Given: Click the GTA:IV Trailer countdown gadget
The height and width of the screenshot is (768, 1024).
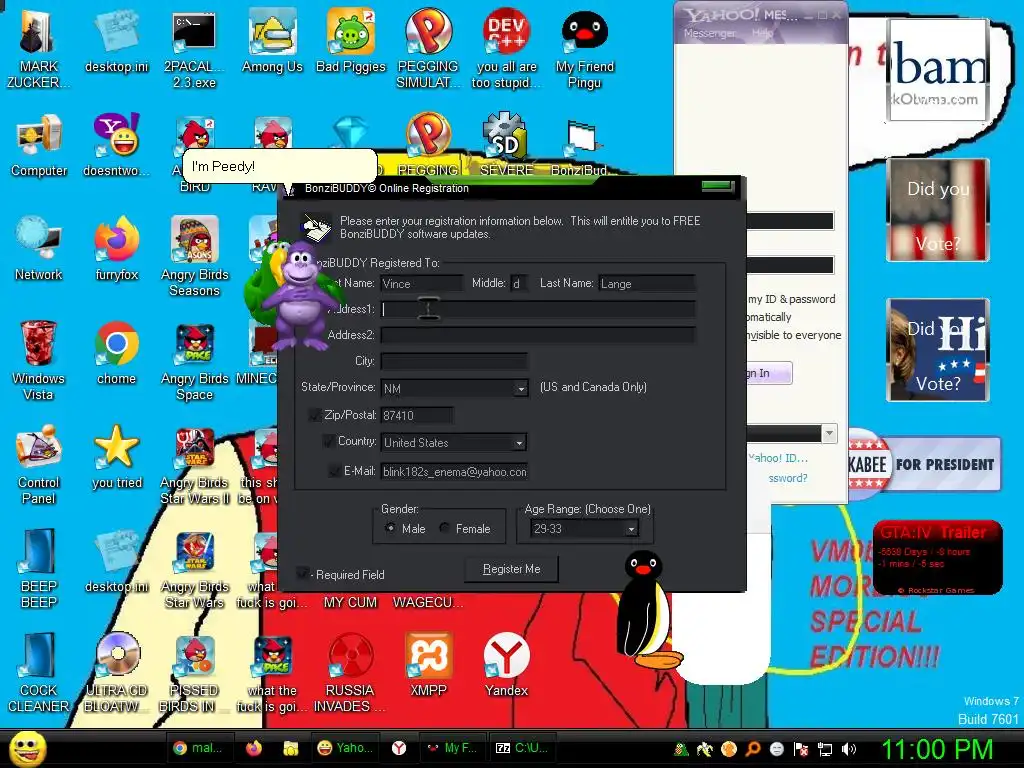Looking at the screenshot, I should click(937, 557).
